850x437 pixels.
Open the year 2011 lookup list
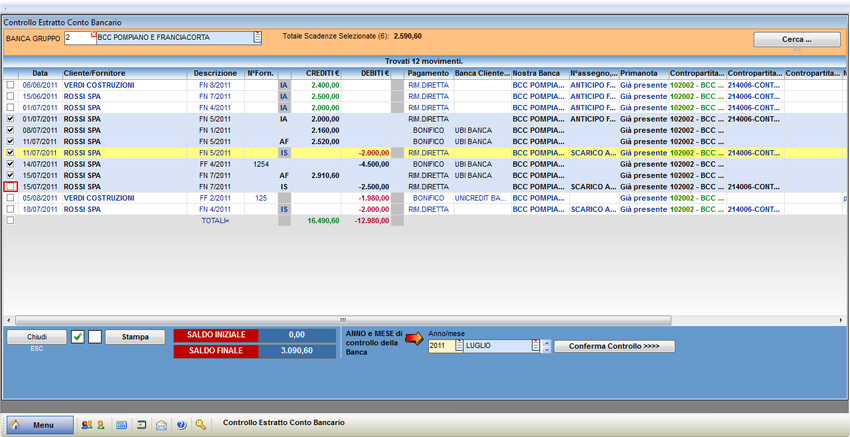459,346
